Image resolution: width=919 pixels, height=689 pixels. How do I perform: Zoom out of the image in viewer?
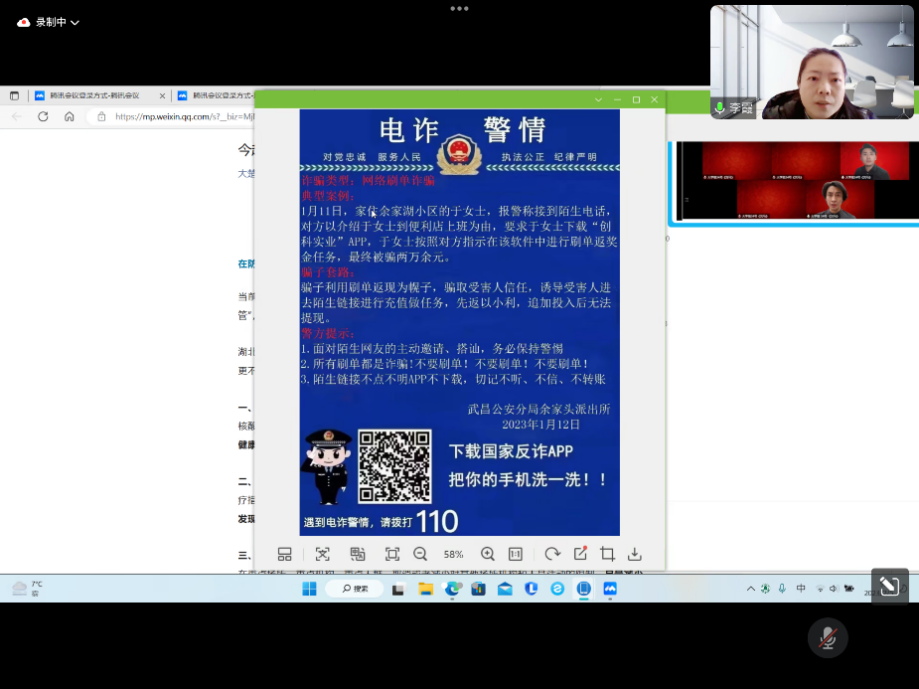tap(420, 554)
